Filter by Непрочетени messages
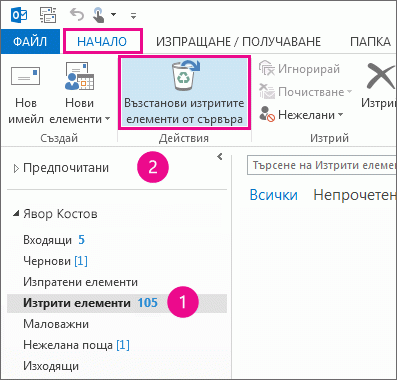Viewport: 397px width, 380px height. pyautogui.click(x=355, y=195)
